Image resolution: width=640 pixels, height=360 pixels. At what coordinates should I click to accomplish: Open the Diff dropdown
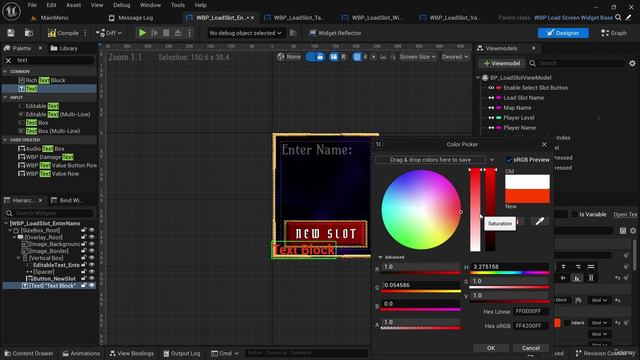[109, 33]
